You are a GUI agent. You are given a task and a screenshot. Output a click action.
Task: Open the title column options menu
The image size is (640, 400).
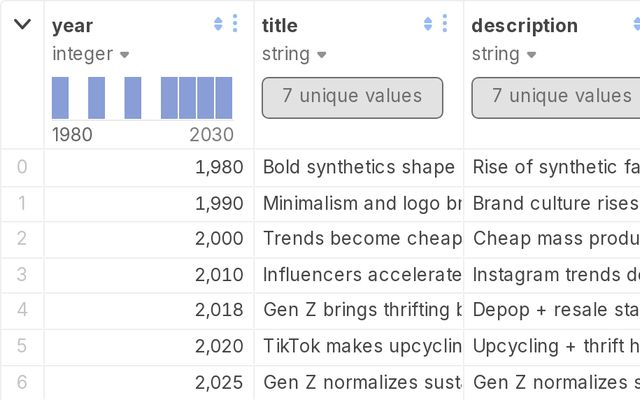point(445,24)
